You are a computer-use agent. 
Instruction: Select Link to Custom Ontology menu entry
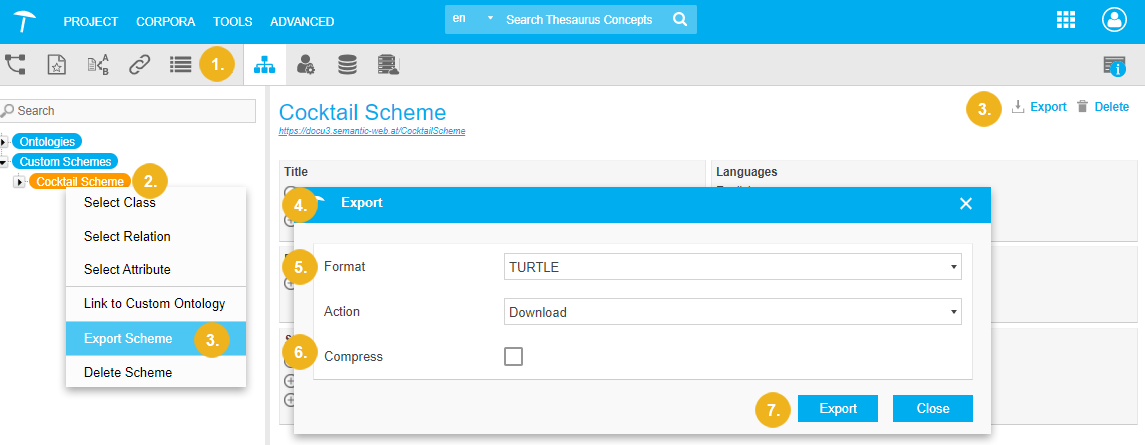154,304
